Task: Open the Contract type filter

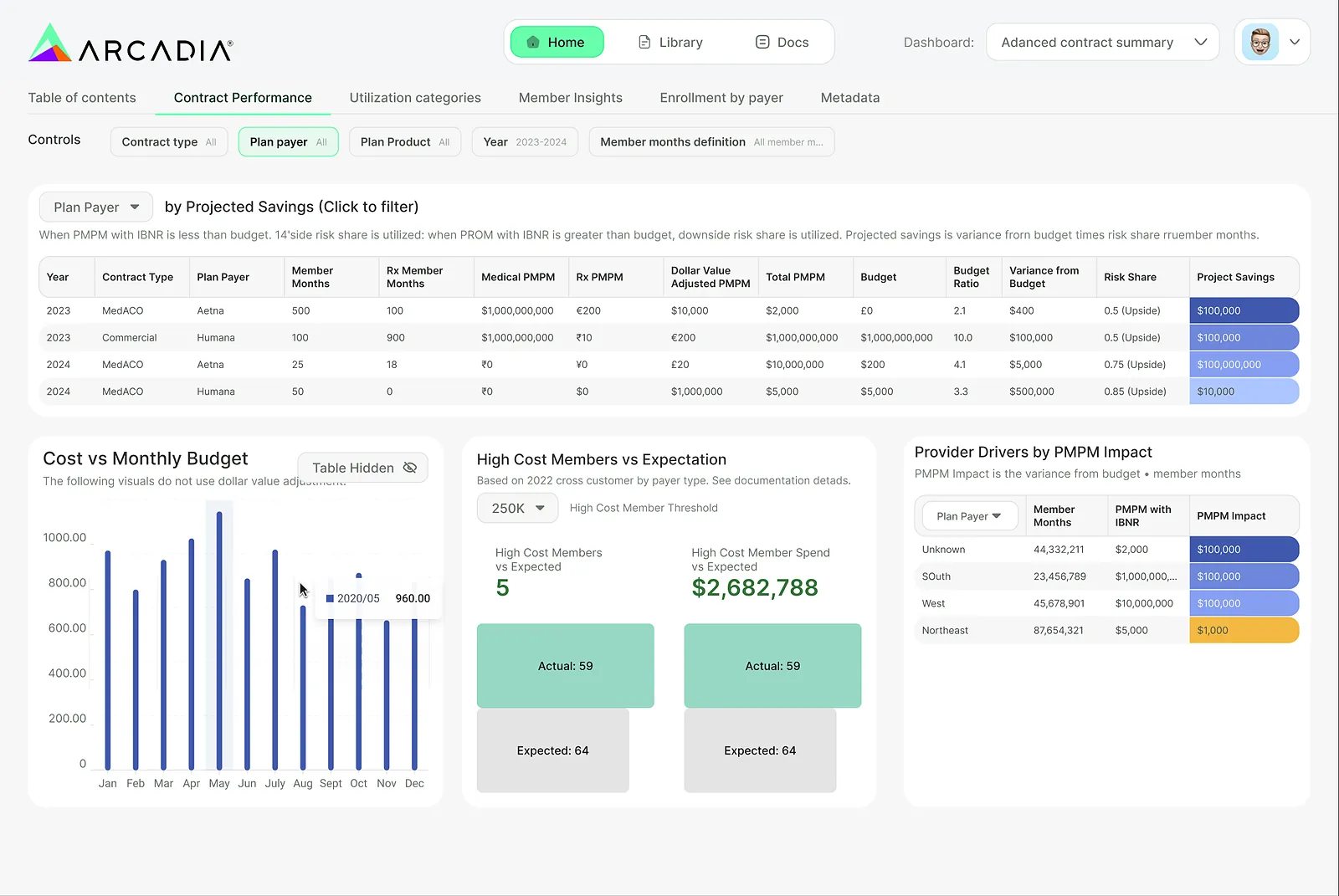Action: [170, 142]
